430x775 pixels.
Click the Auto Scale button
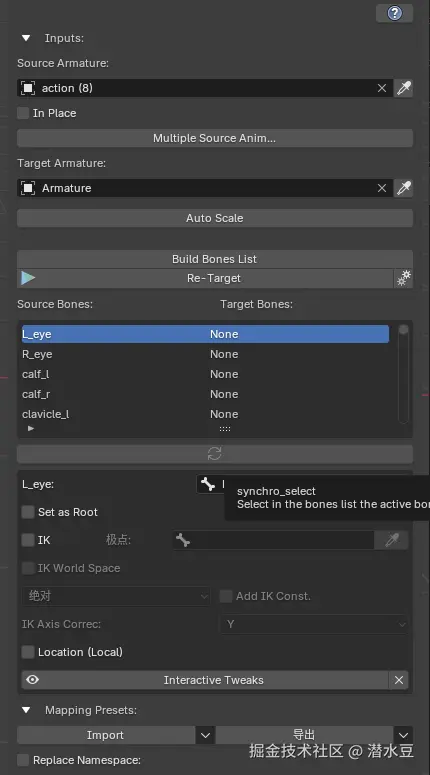215,218
